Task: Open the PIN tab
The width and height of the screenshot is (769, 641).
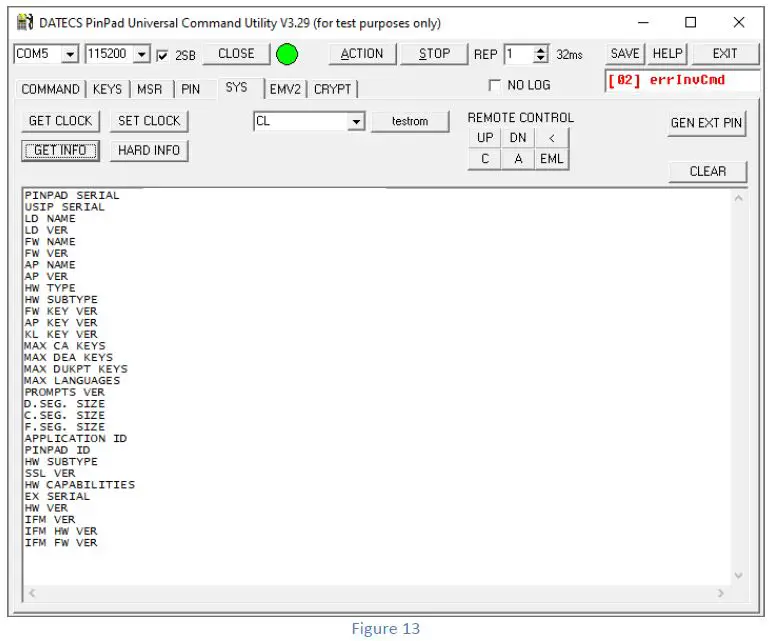Action: tap(191, 89)
